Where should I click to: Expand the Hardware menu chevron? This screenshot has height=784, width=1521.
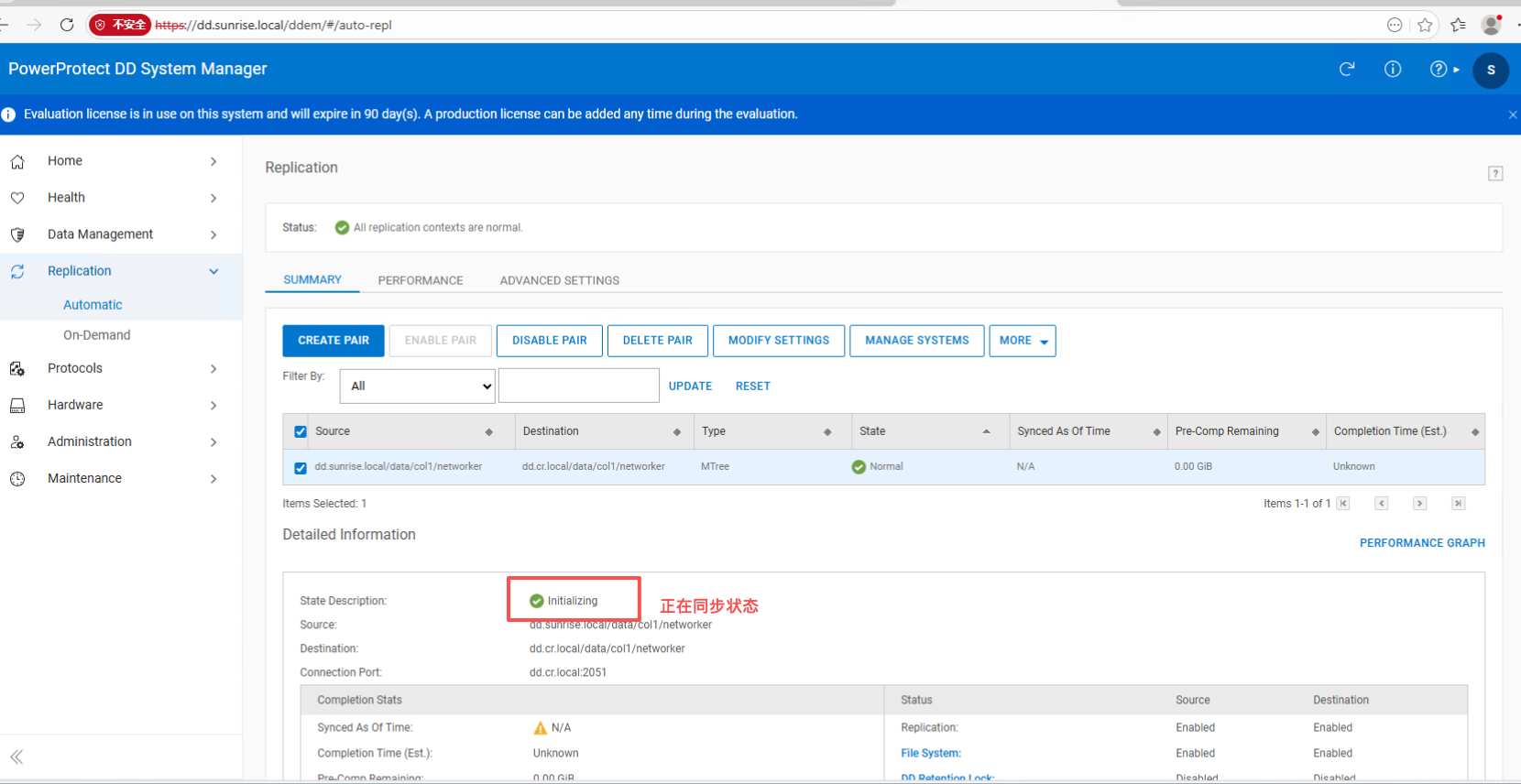point(213,405)
